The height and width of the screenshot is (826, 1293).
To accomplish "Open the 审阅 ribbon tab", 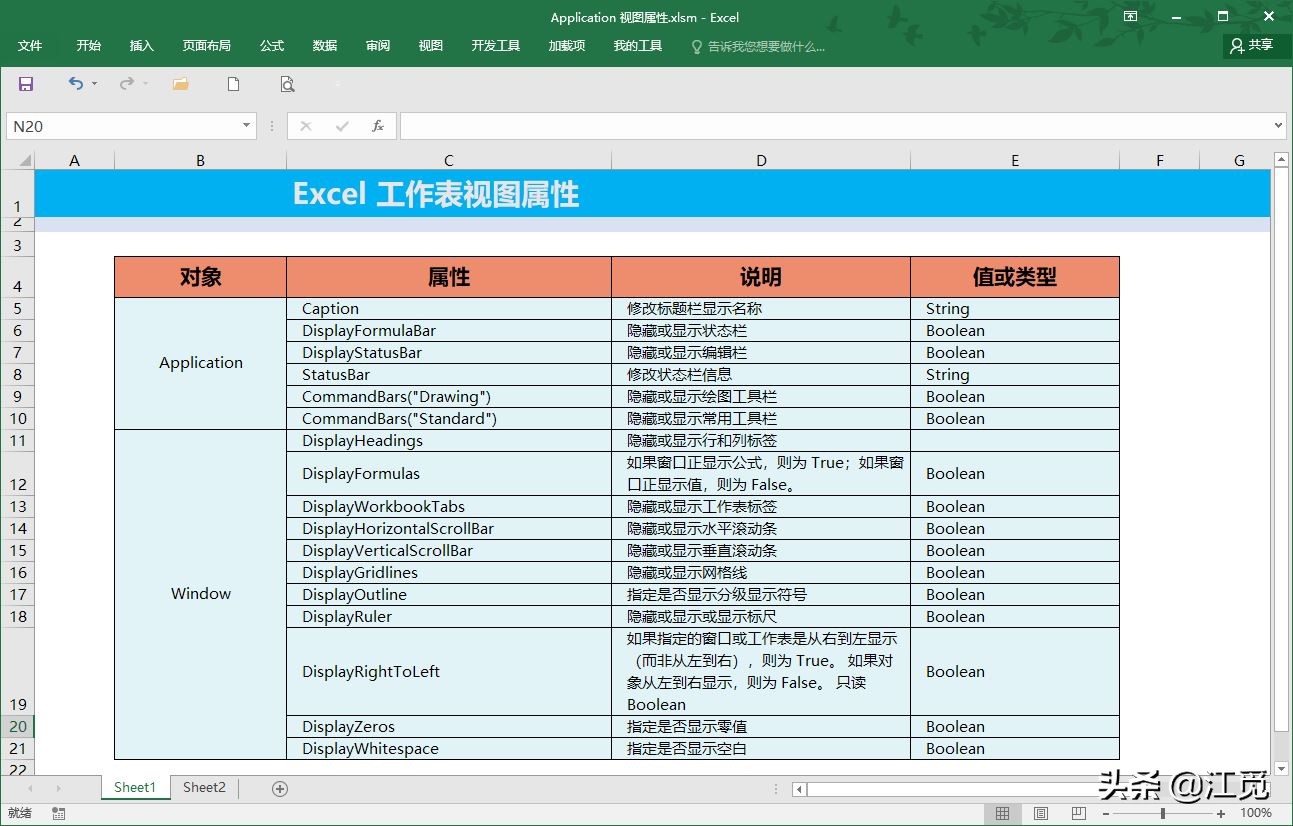I will tap(378, 46).
